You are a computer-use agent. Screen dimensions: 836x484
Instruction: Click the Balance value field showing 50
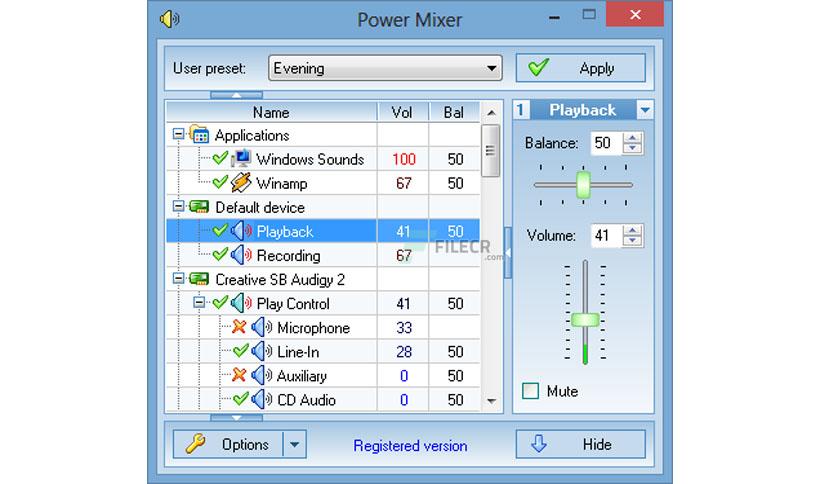coord(607,143)
